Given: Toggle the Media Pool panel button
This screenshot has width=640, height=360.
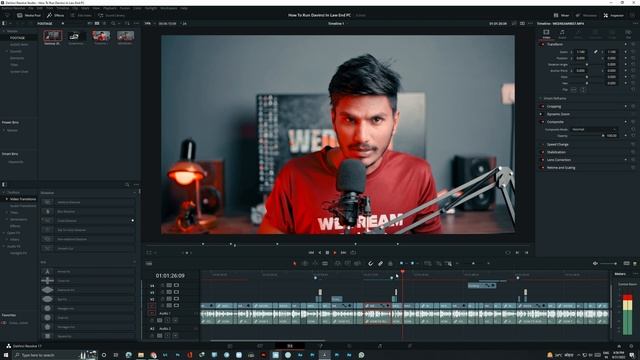Looking at the screenshot, I should [x=29, y=15].
